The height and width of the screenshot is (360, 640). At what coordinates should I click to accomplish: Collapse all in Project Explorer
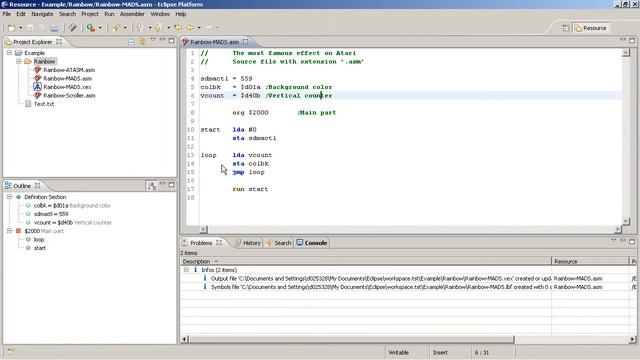tap(131, 42)
